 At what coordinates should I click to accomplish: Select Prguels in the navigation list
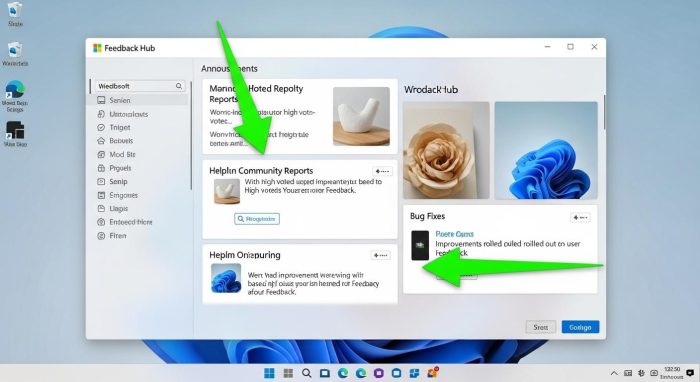coord(114,168)
